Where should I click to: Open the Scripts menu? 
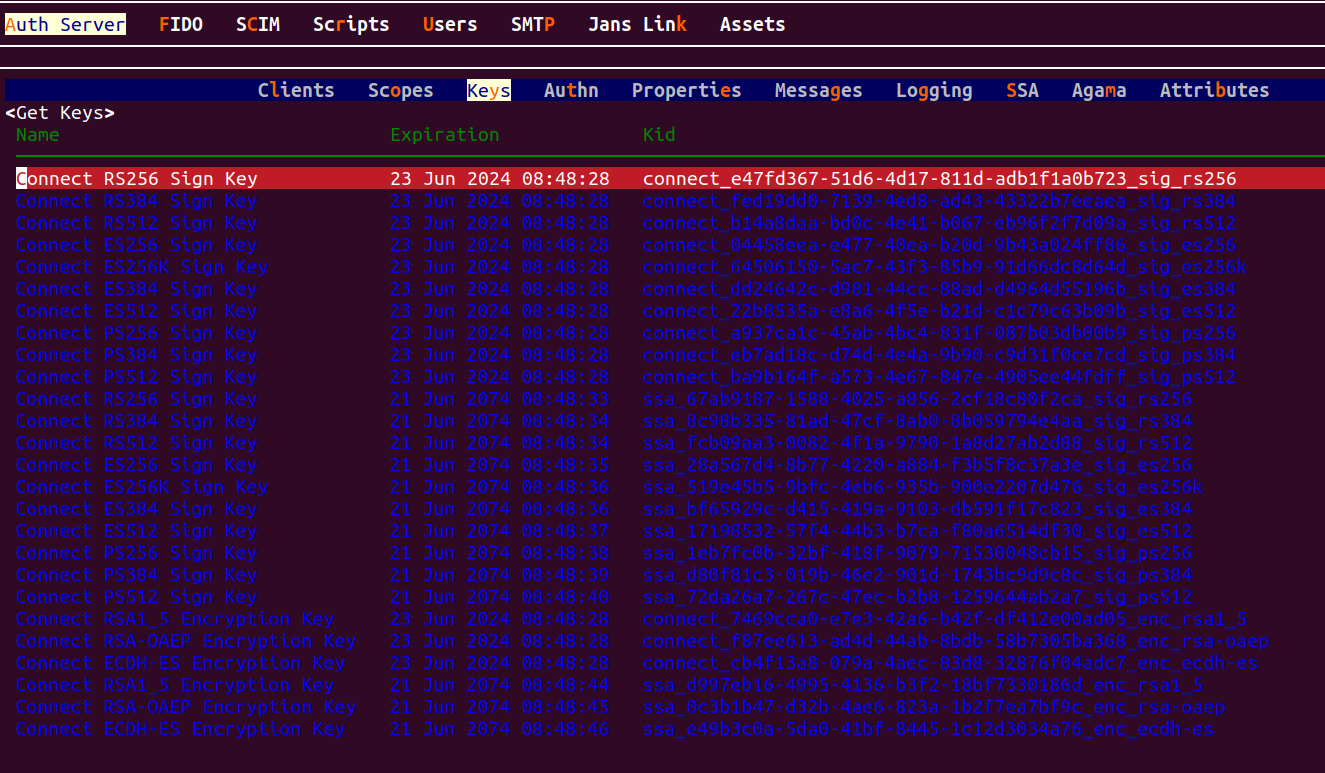(x=351, y=25)
